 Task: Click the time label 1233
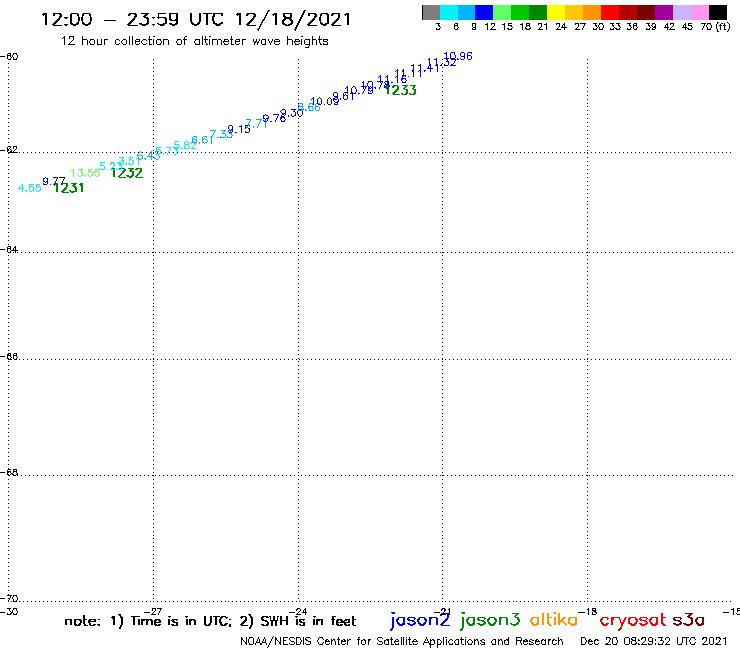click(401, 90)
